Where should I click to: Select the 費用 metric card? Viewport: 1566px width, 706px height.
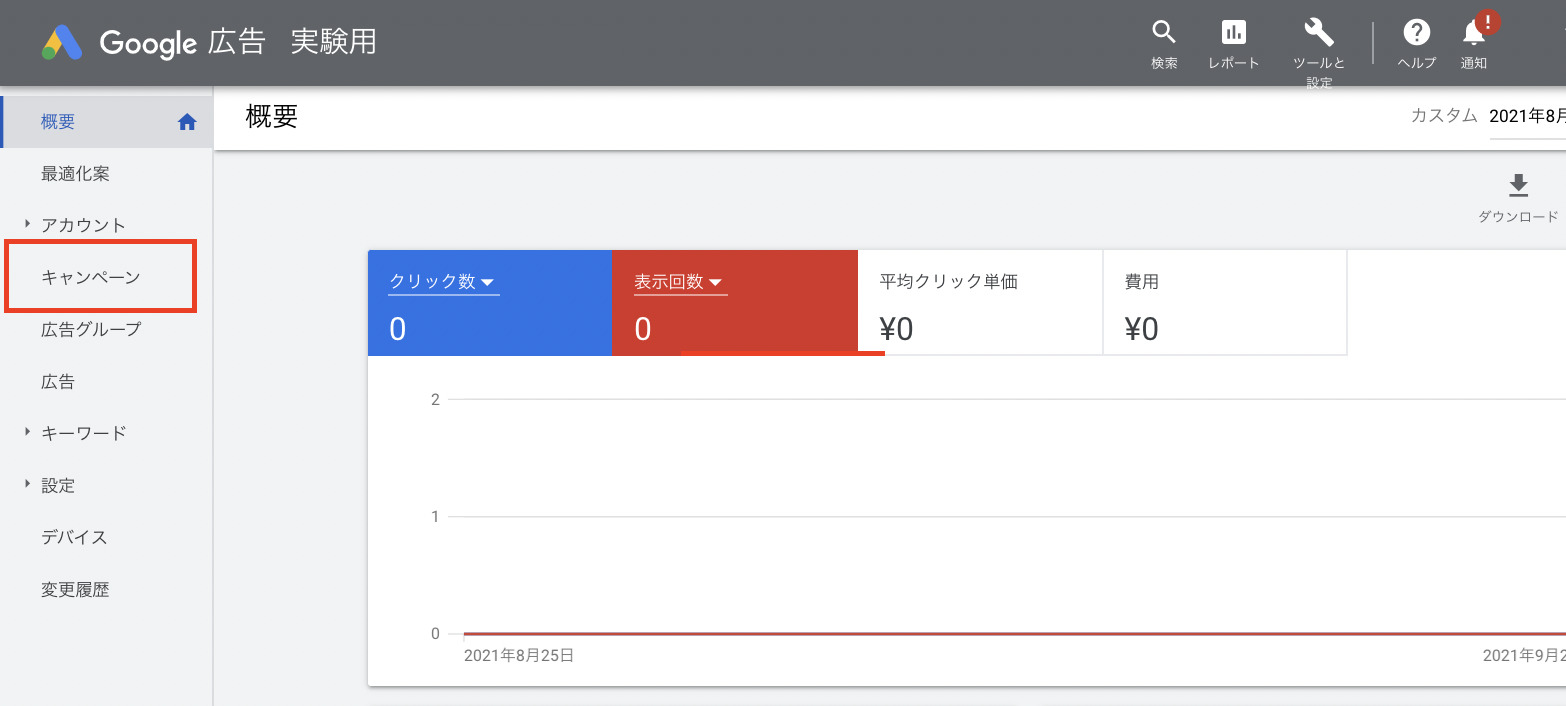[x=1224, y=303]
